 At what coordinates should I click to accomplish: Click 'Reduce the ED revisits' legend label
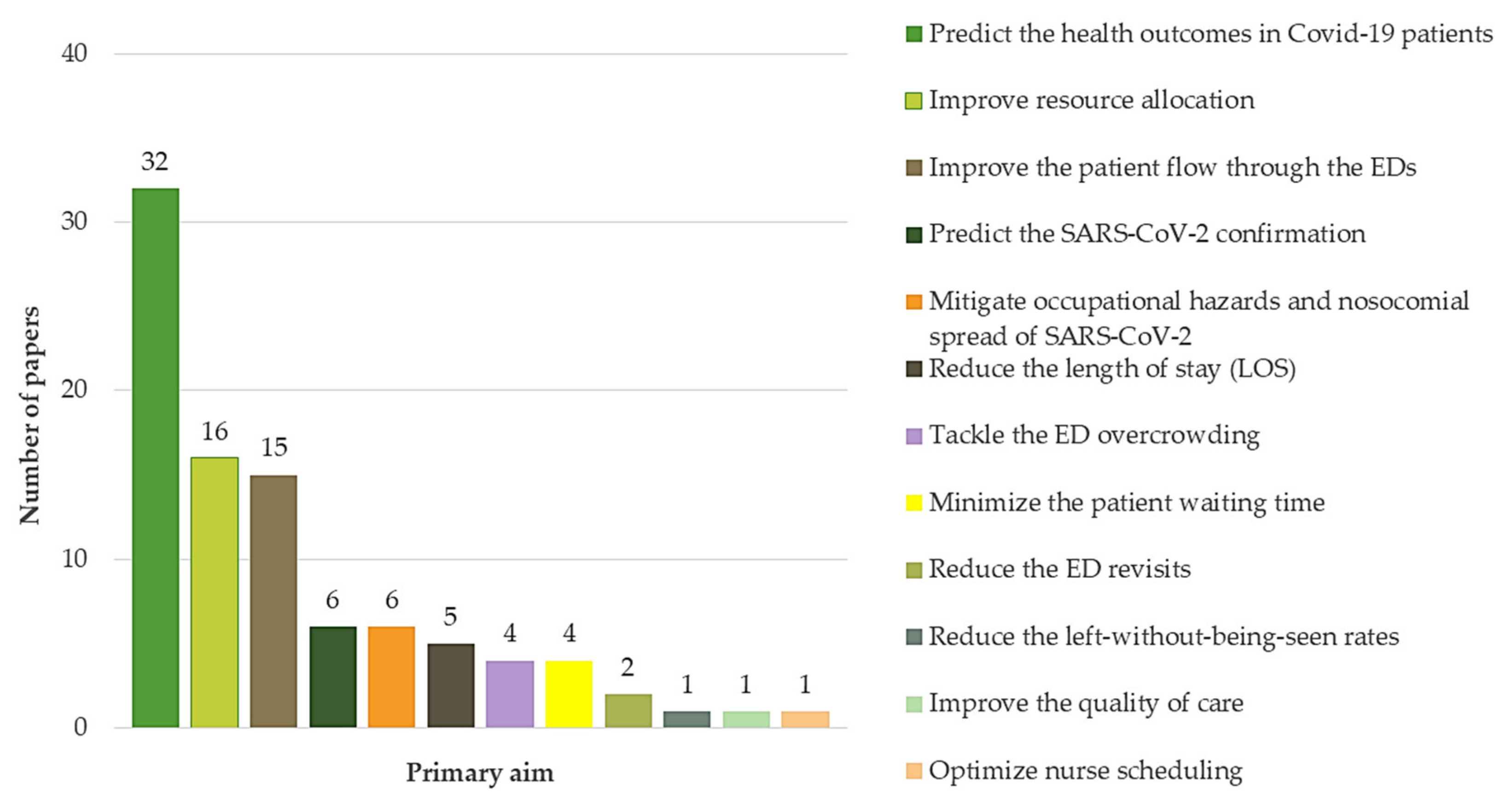point(1059,569)
